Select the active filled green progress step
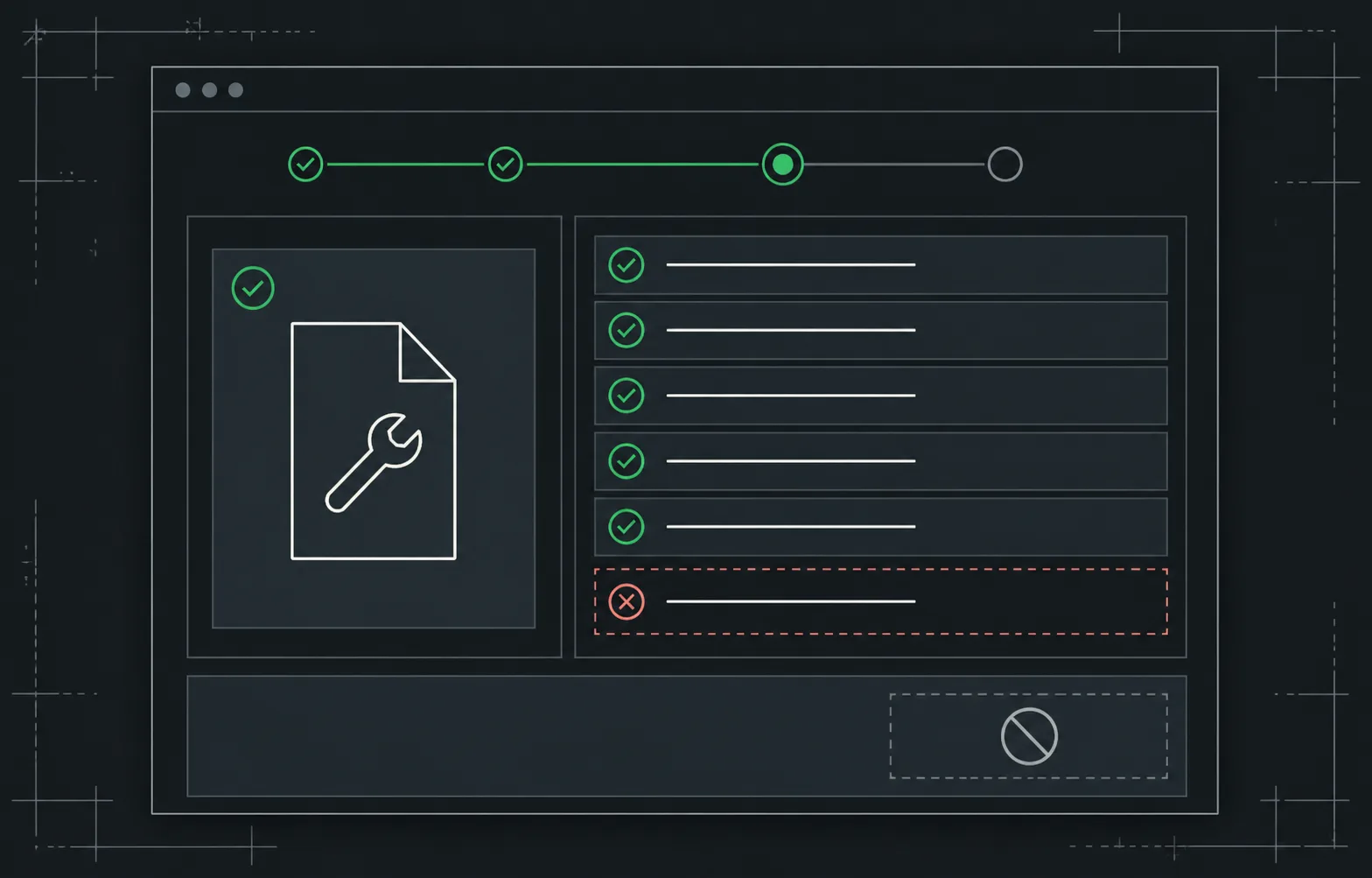The image size is (1372, 878). coord(783,165)
